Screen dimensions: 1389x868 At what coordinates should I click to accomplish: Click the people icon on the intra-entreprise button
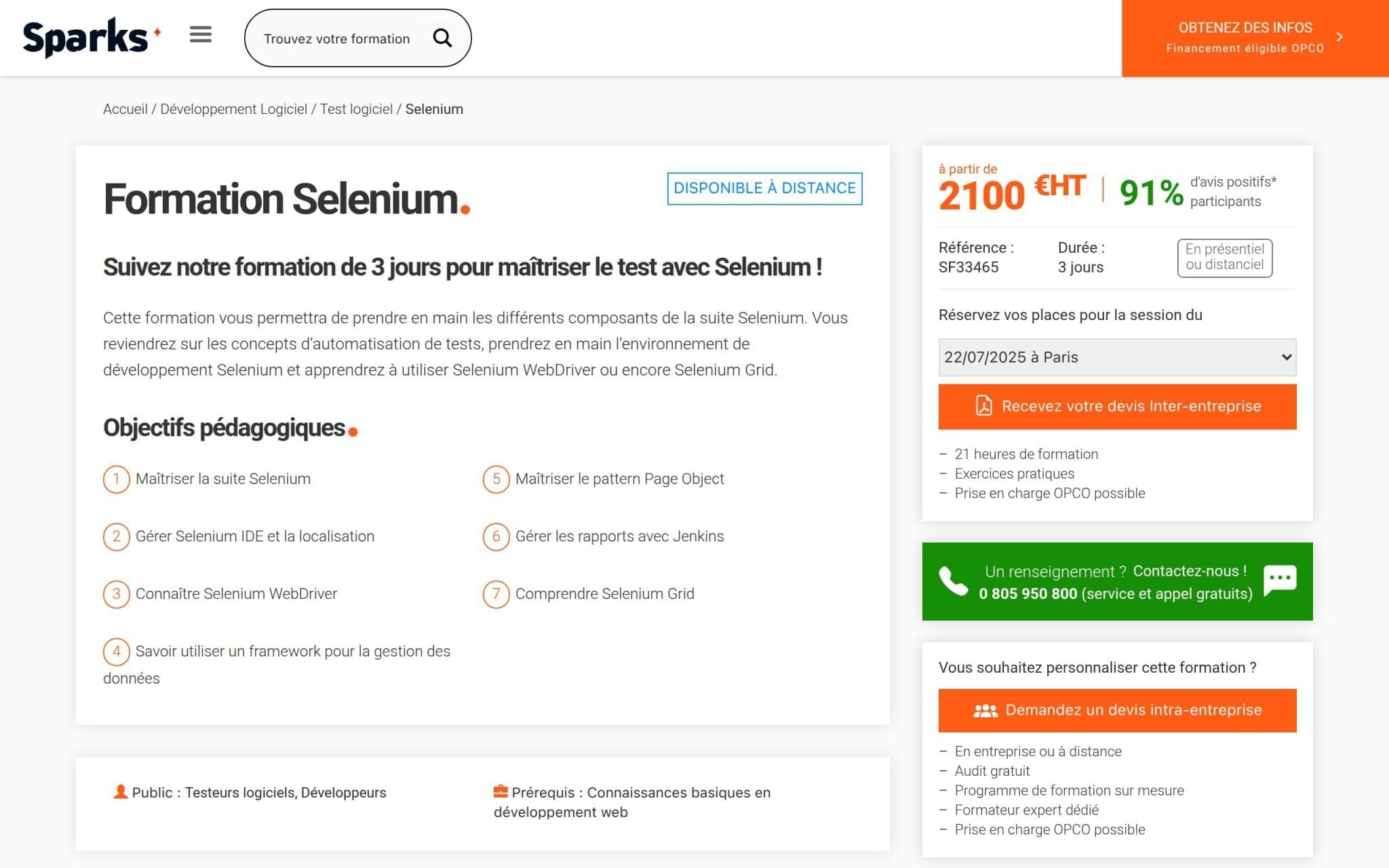[985, 710]
